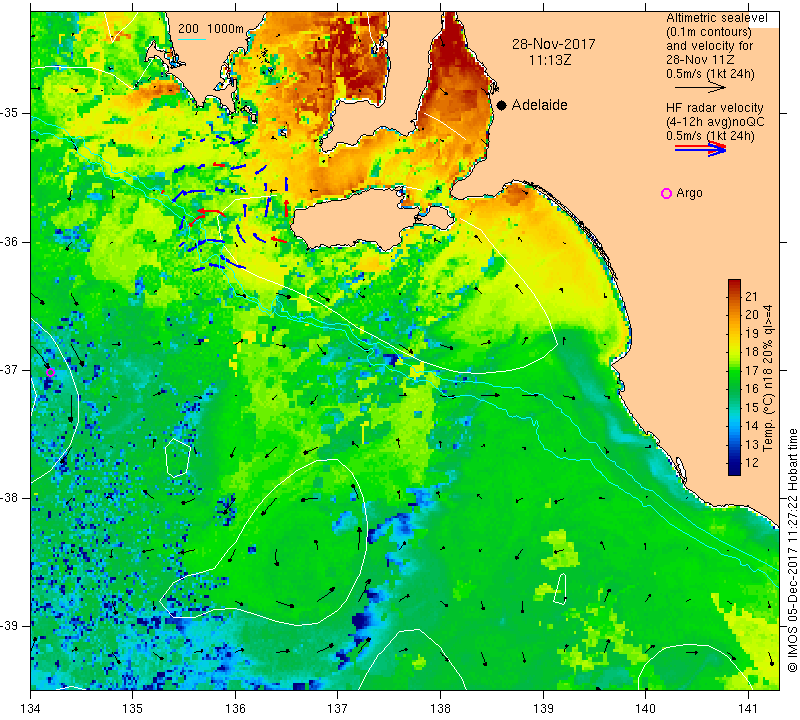Click the '-36' latitude axis label
This screenshot has width=800, height=720.
coord(9,241)
